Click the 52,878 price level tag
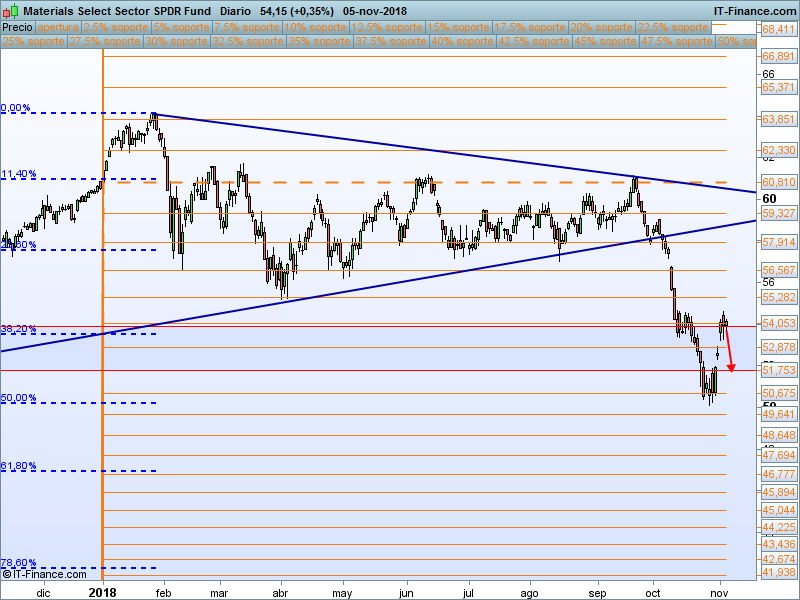The image size is (800, 600). [779, 347]
